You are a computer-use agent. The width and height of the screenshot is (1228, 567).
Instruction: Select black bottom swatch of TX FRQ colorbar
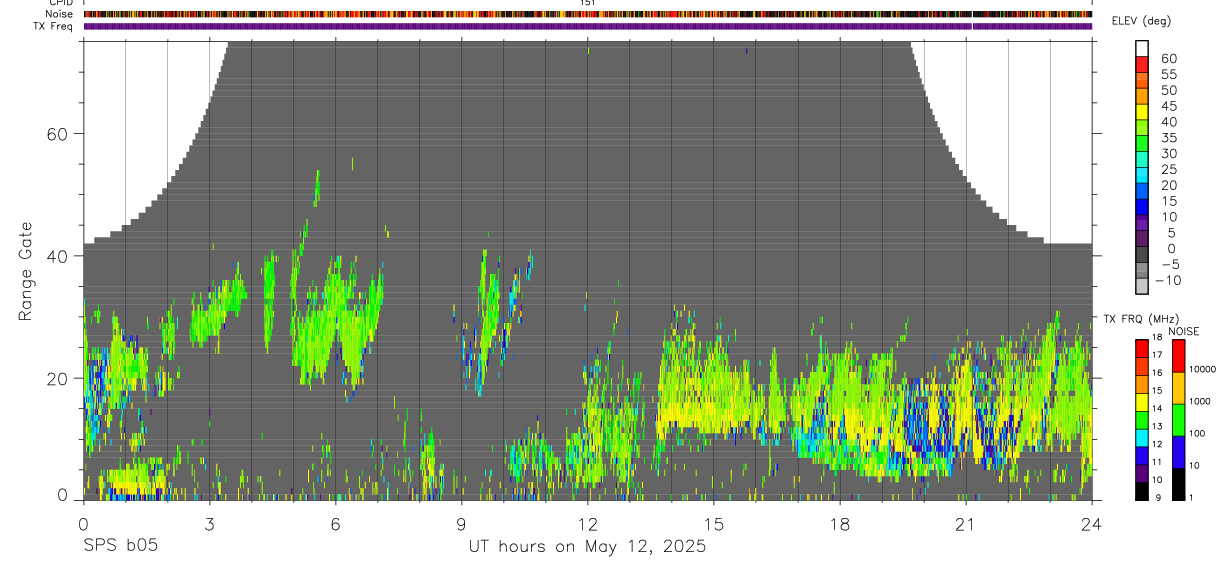(1142, 493)
